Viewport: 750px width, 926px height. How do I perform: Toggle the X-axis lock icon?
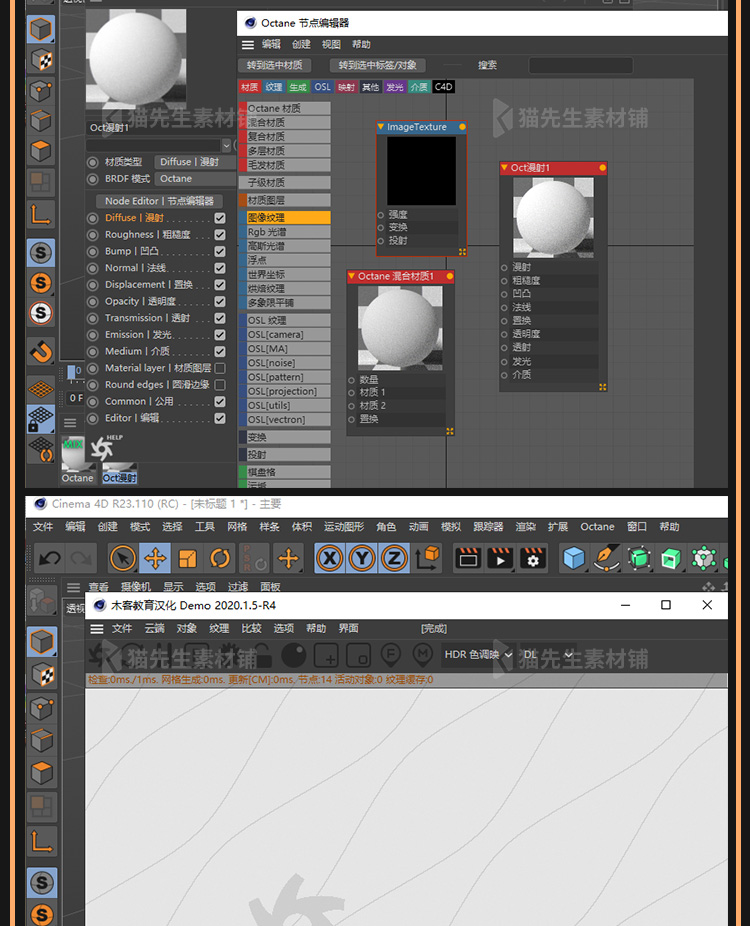pyautogui.click(x=331, y=559)
